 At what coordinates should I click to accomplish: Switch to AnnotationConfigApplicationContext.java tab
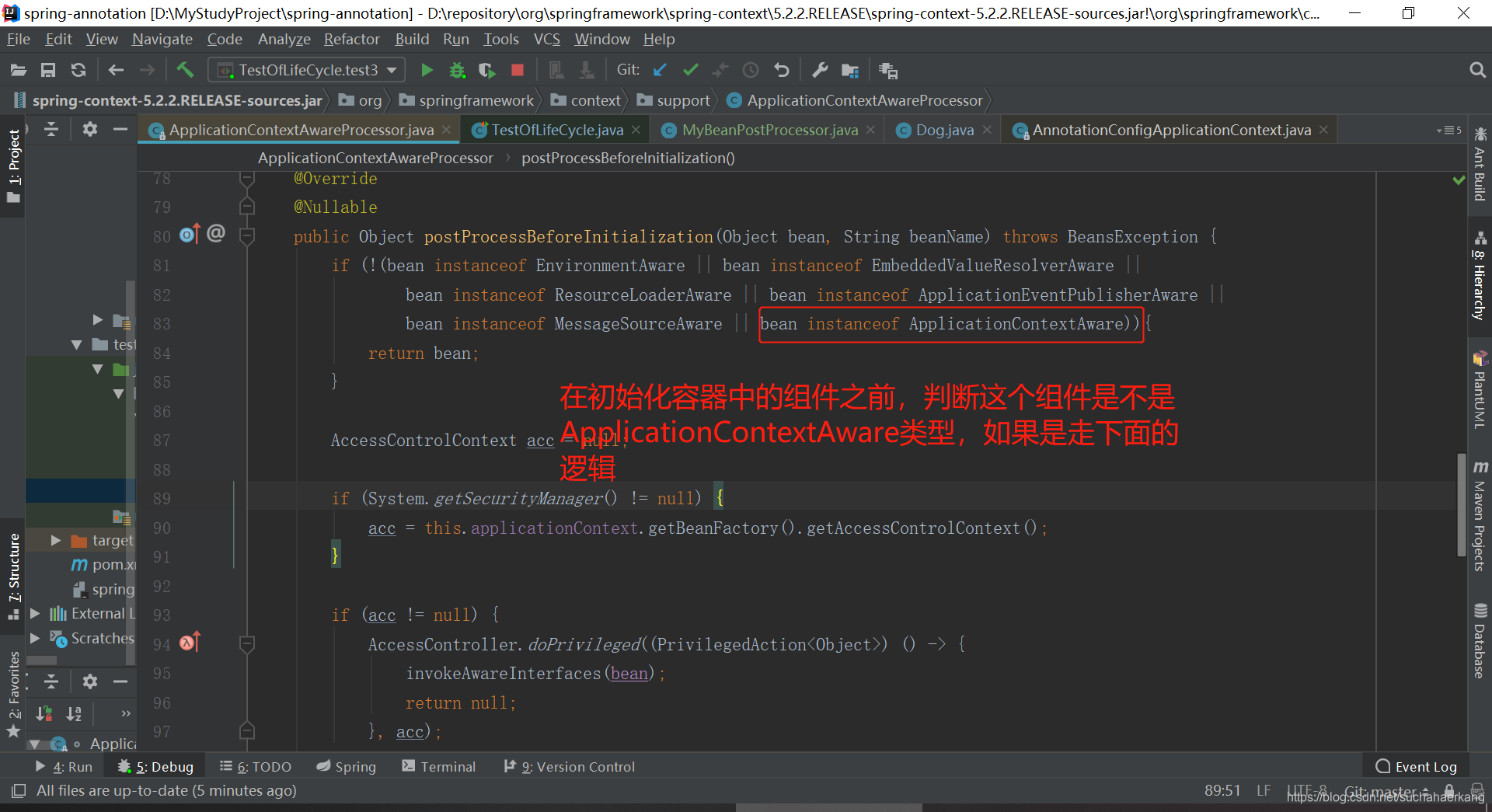[1171, 131]
